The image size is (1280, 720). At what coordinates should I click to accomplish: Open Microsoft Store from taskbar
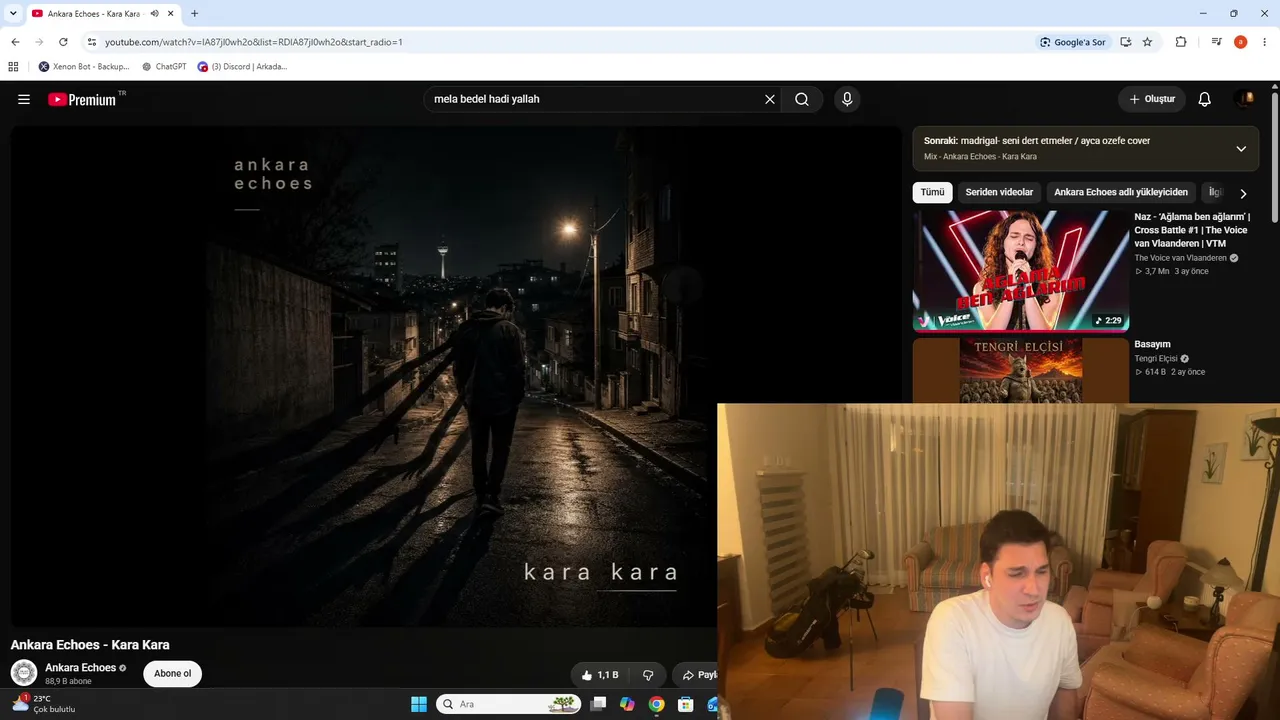[685, 704]
